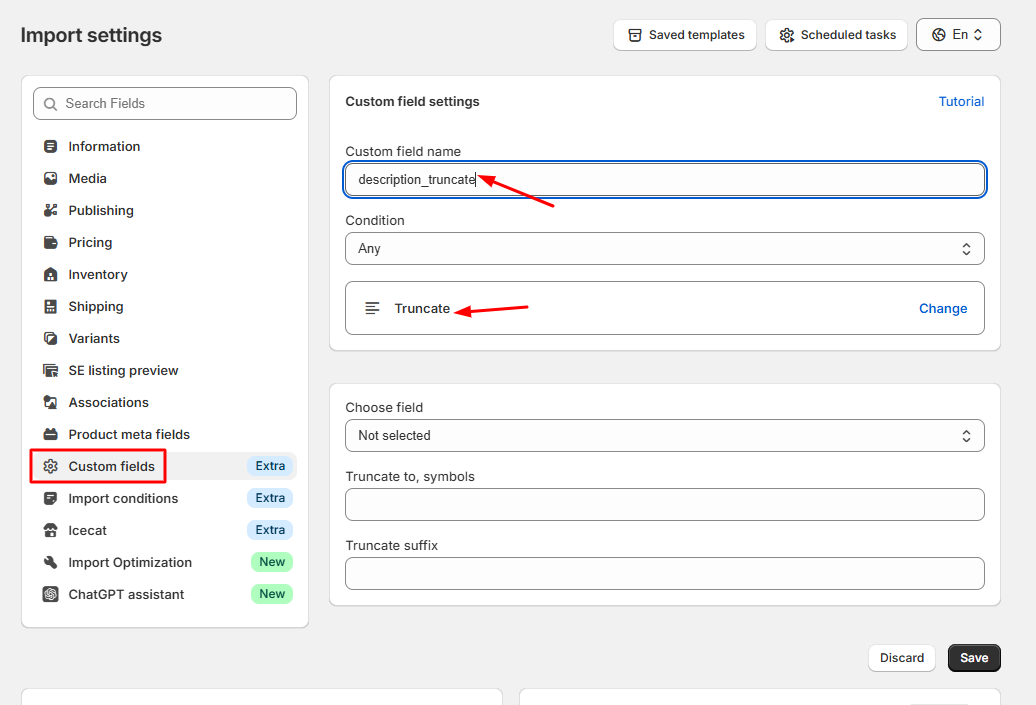1036x705 pixels.
Task: Click the Custom field settings heading
Action: (412, 102)
